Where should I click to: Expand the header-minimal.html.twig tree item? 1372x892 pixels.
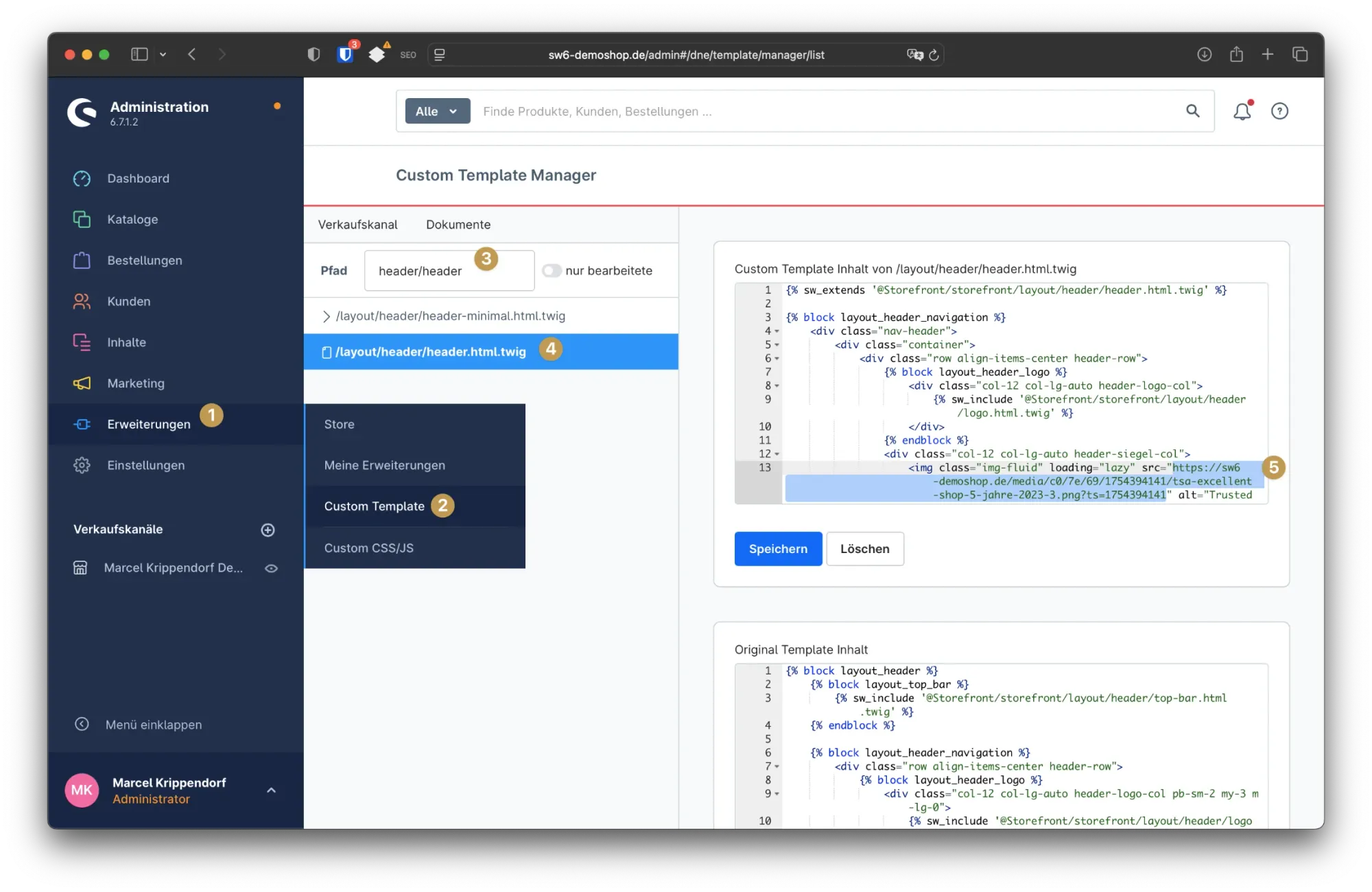pyautogui.click(x=327, y=316)
